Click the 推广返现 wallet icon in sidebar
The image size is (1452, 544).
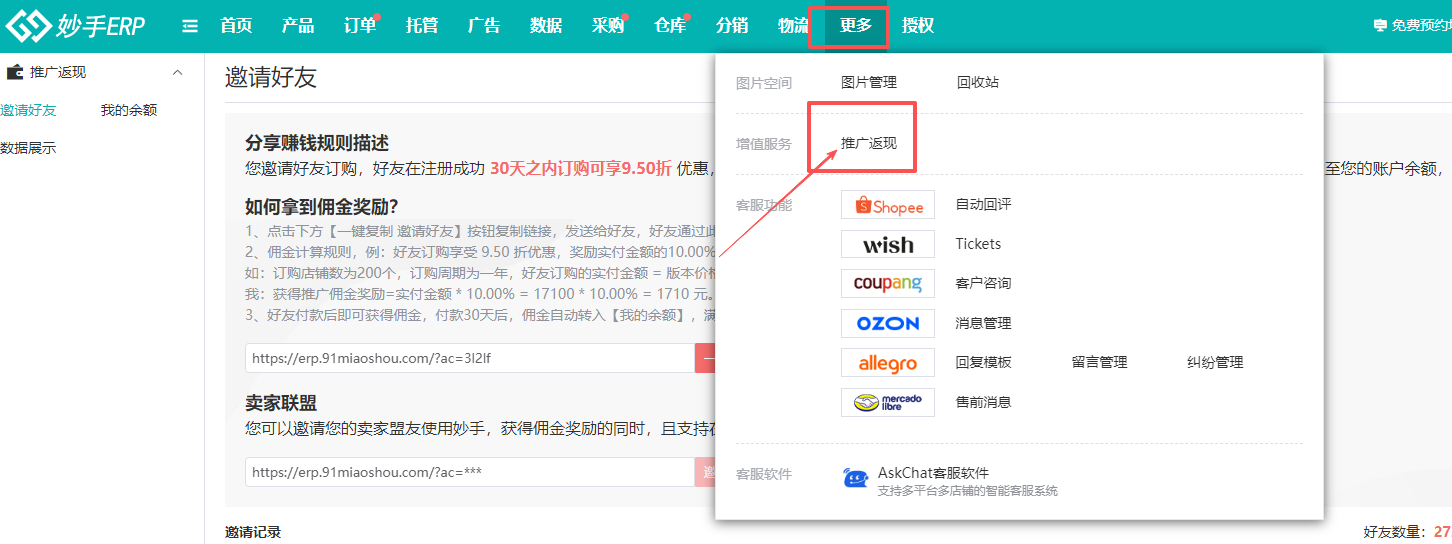coord(15,72)
